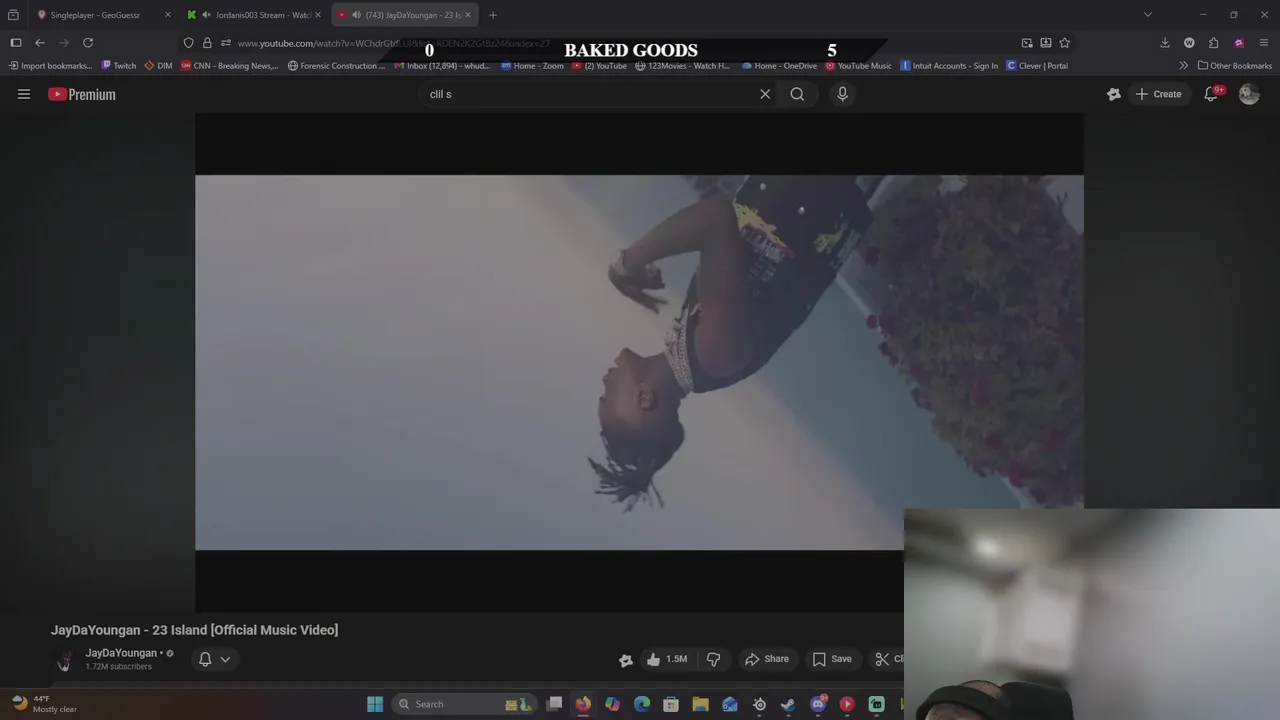1280x720 pixels.
Task: Open the Create button
Action: [x=1158, y=94]
